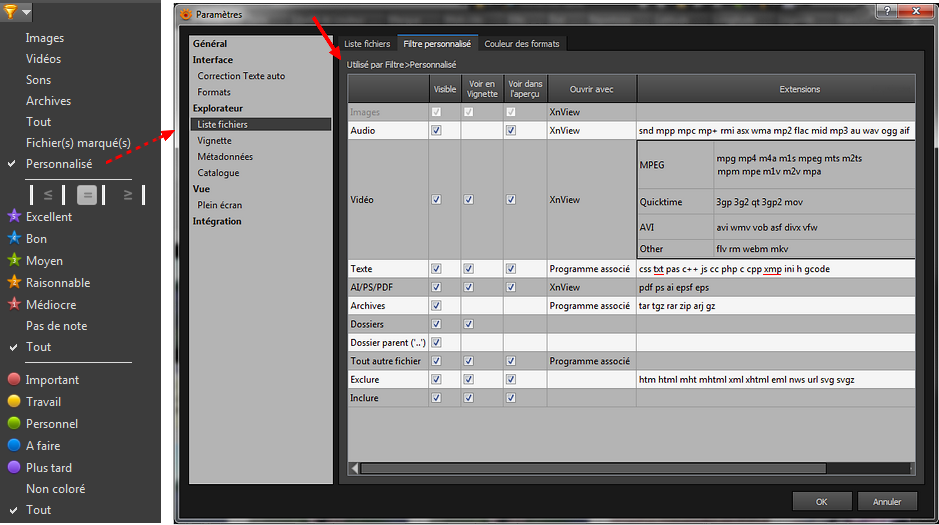This screenshot has width=939, height=525.
Task: Toggle Voir dans l'aperçu for Exclure row
Action: (511, 380)
